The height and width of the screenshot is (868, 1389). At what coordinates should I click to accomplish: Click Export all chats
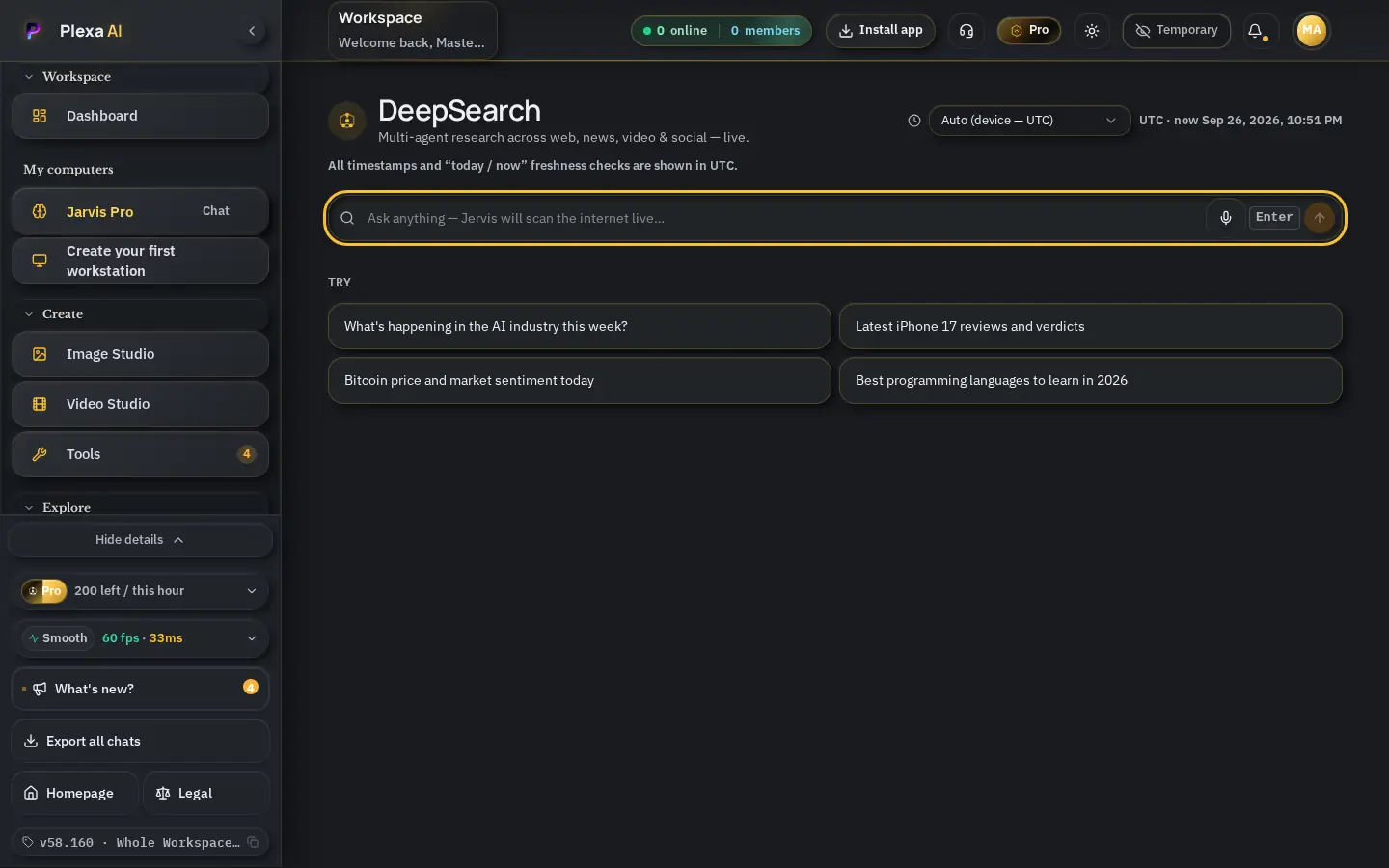[140, 741]
